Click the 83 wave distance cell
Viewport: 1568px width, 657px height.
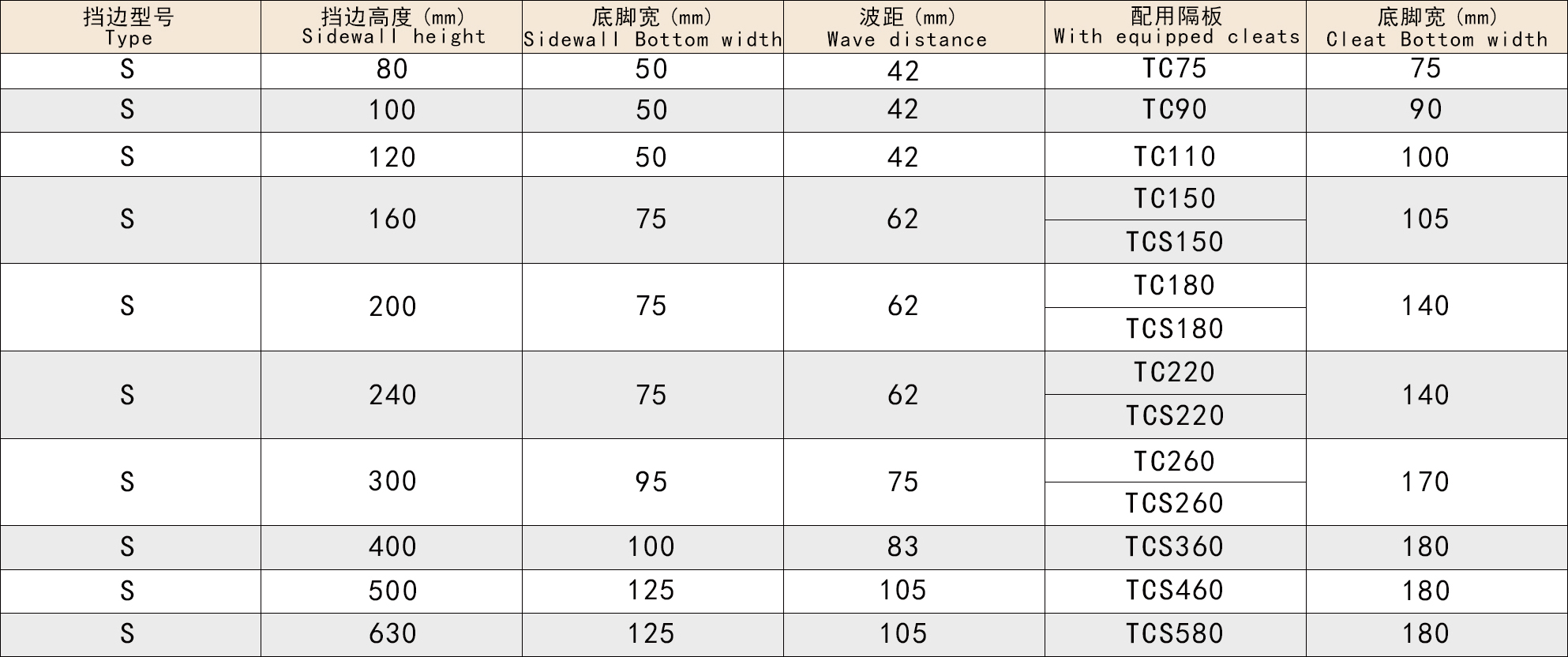[x=903, y=546]
